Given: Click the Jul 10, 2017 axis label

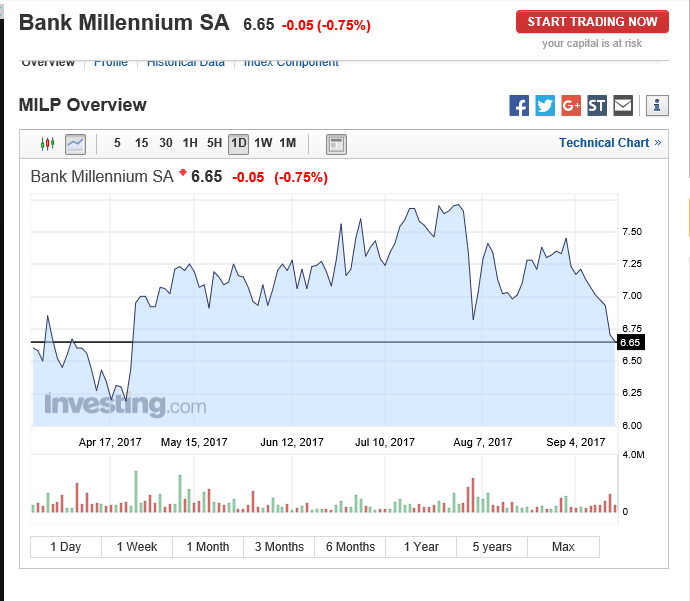Looking at the screenshot, I should (385, 442).
